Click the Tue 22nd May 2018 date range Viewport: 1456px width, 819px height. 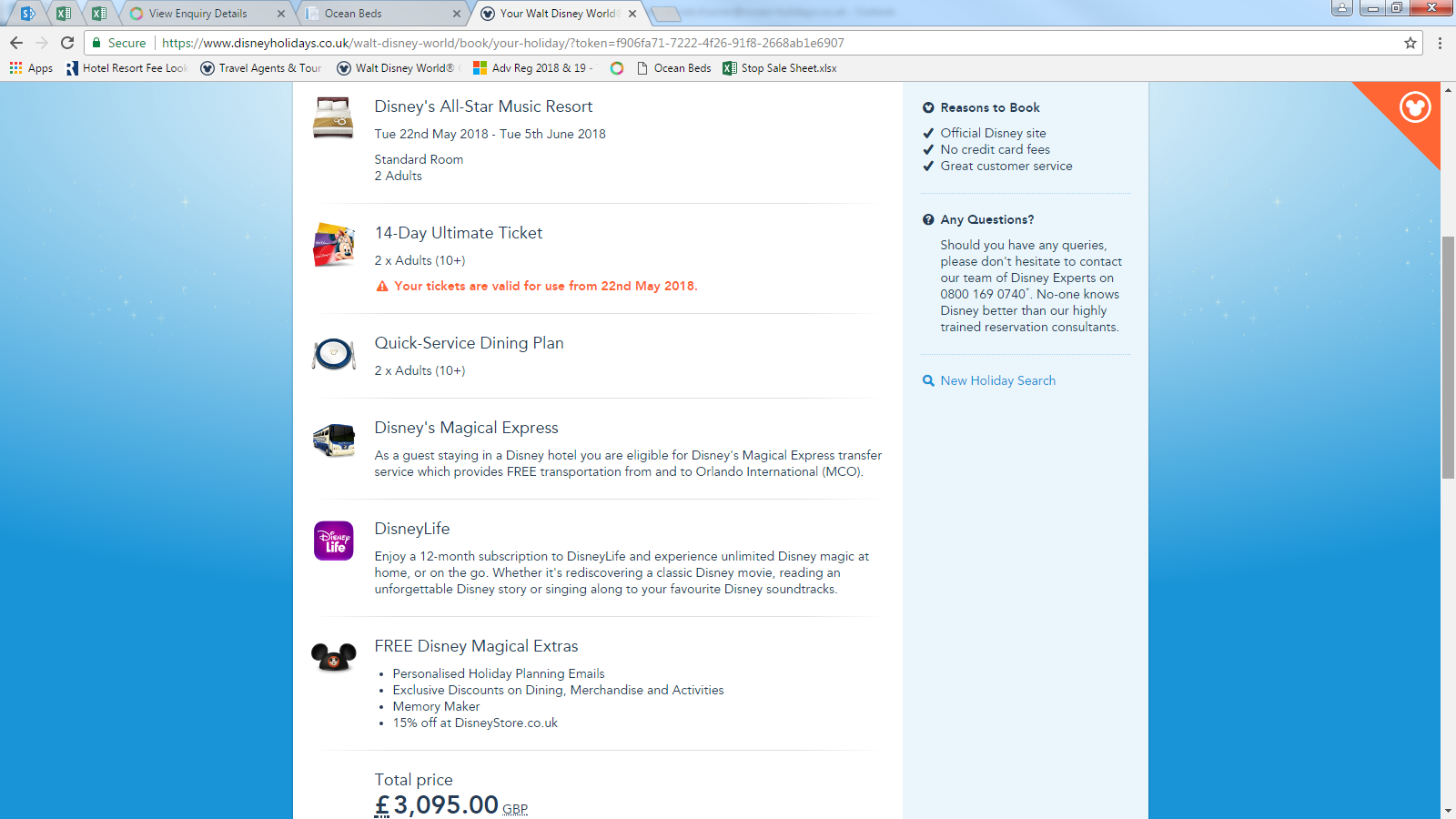[490, 134]
